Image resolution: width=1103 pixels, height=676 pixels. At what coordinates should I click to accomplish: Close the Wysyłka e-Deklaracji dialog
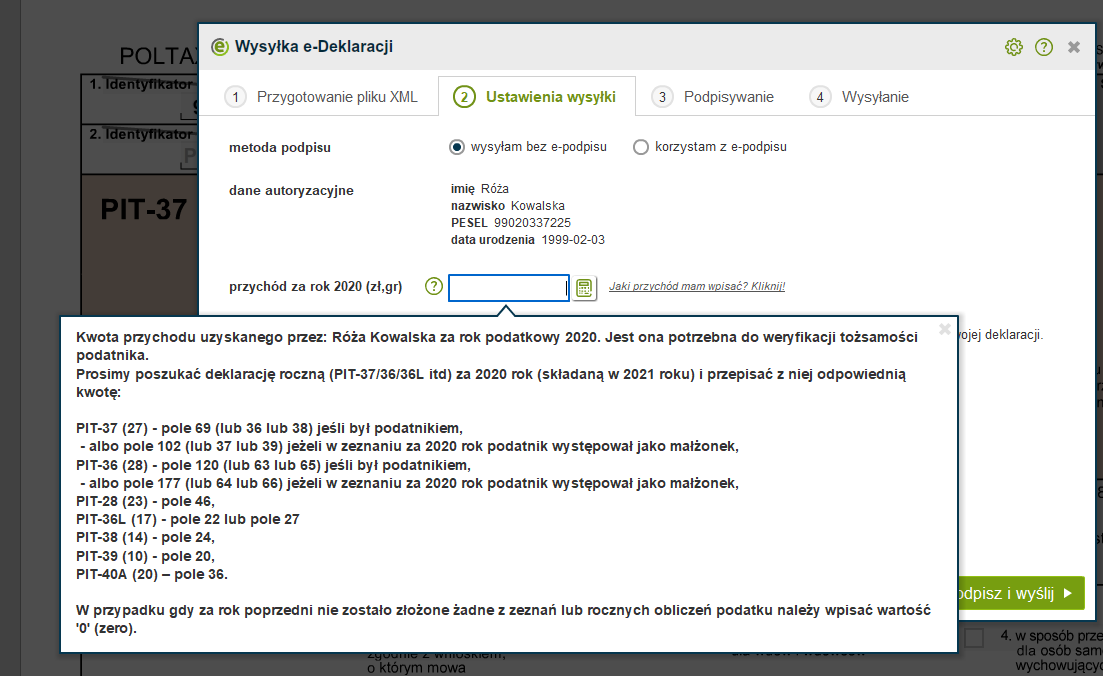click(x=1074, y=47)
